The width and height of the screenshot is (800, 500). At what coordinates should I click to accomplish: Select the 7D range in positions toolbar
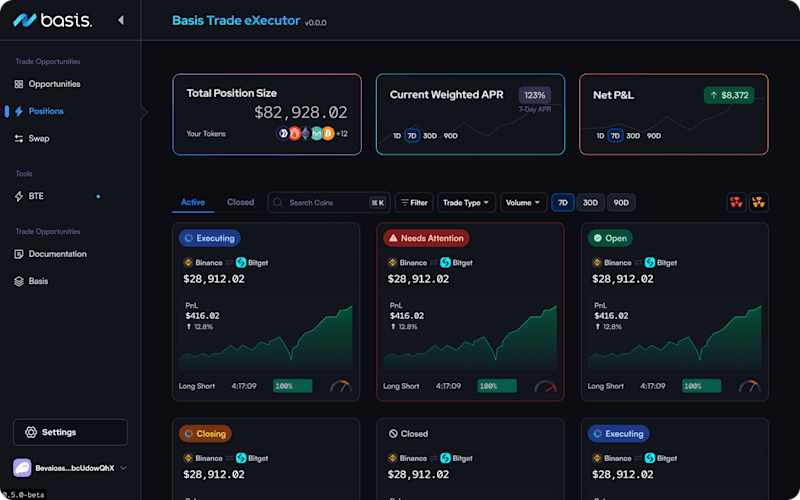(x=563, y=203)
